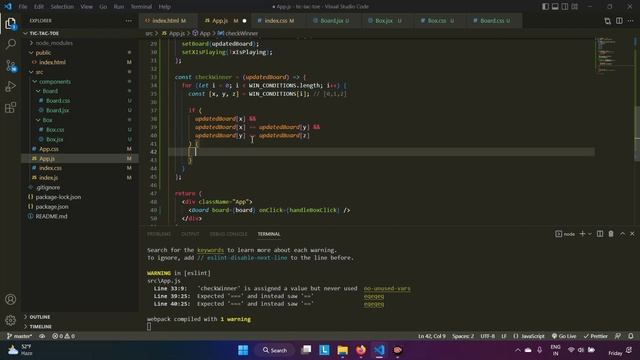Add a new terminal with plus icon
640x360 pixels.
coord(582,234)
